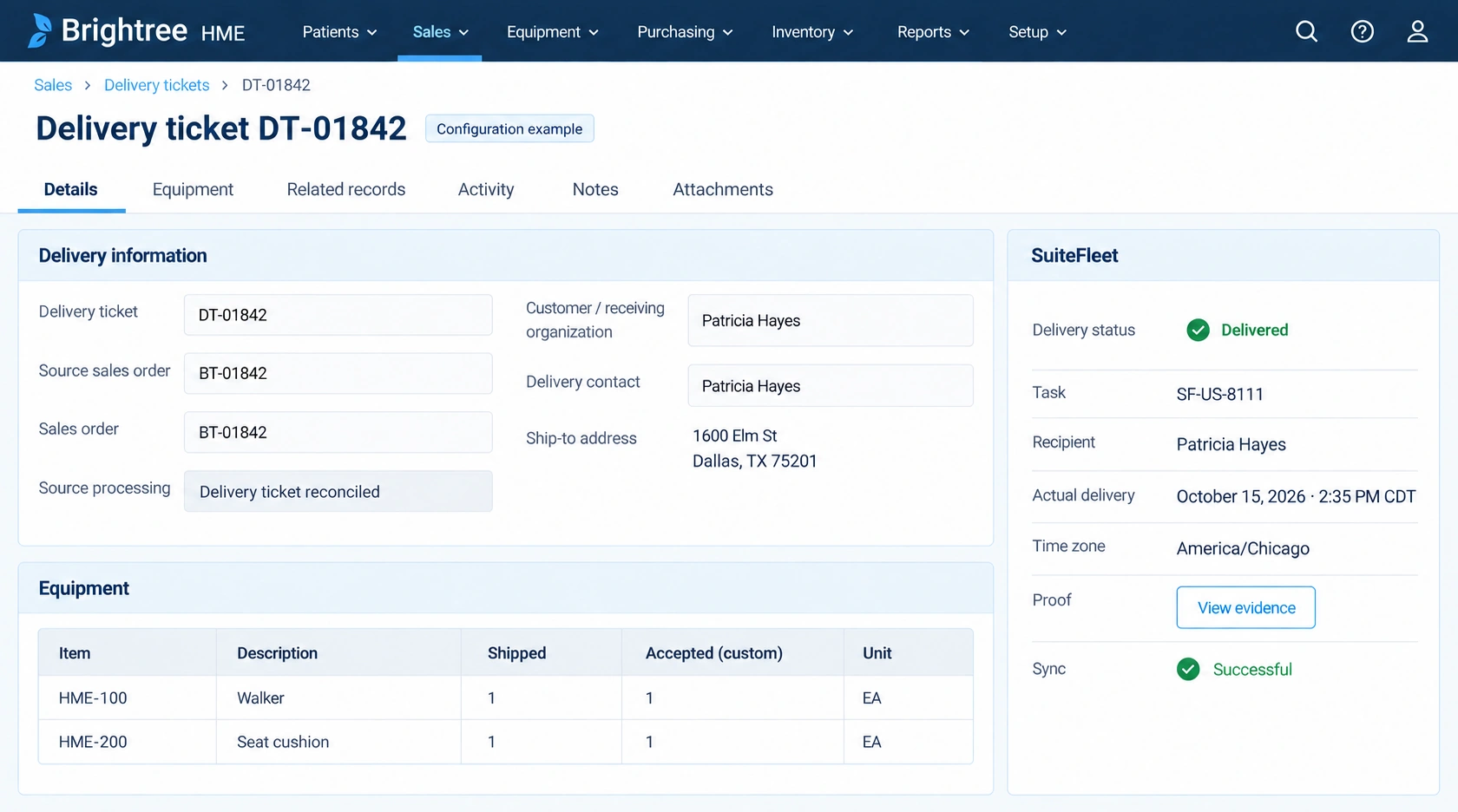
Task: Click the Delivery ticket field DT-01842
Action: [x=338, y=315]
